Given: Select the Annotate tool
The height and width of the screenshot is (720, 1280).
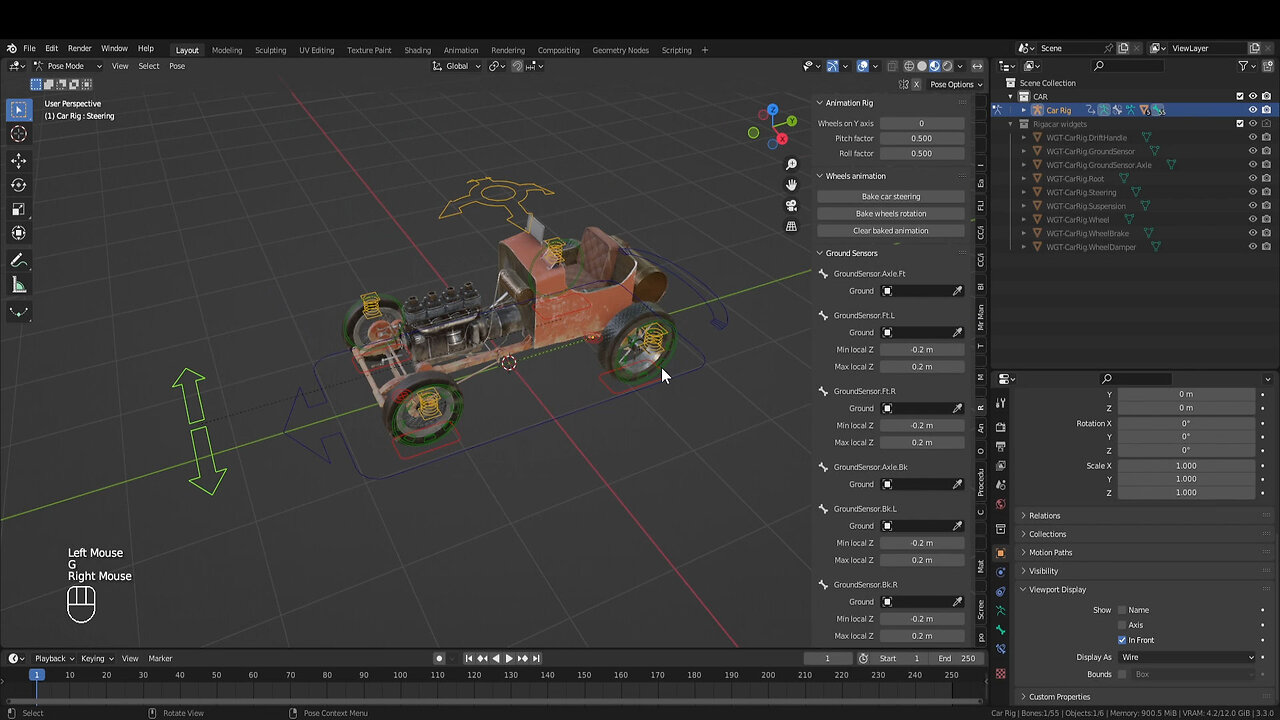Looking at the screenshot, I should [x=18, y=260].
